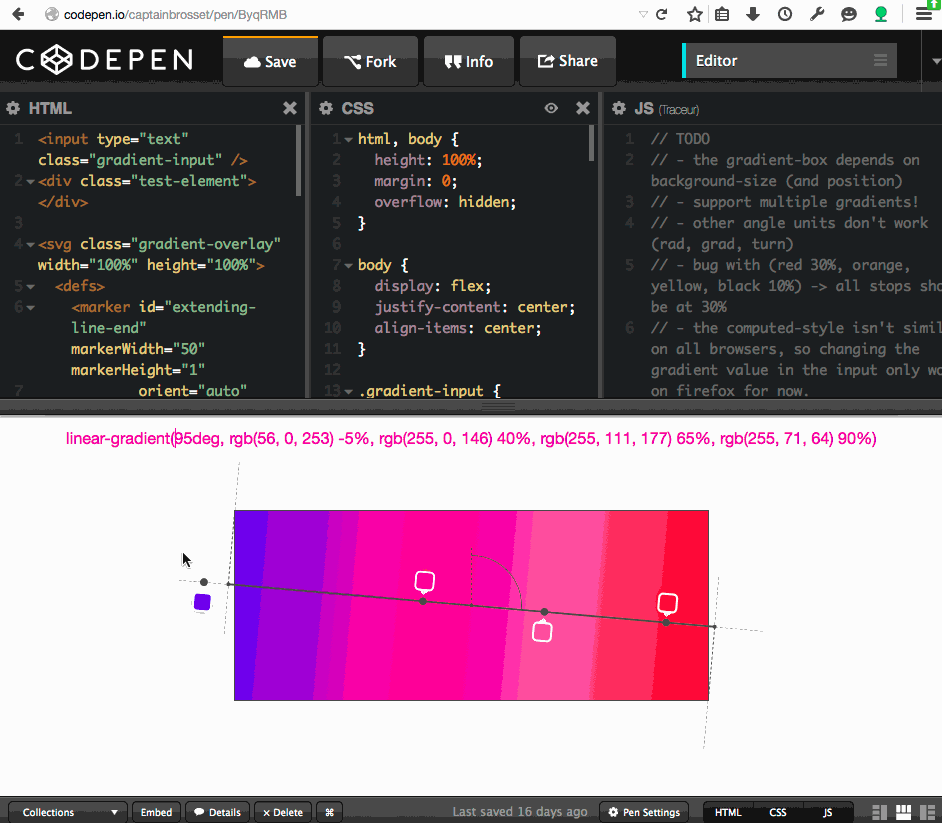Toggle CSS preview eye icon
Viewport: 942px width, 823px height.
[x=551, y=109]
